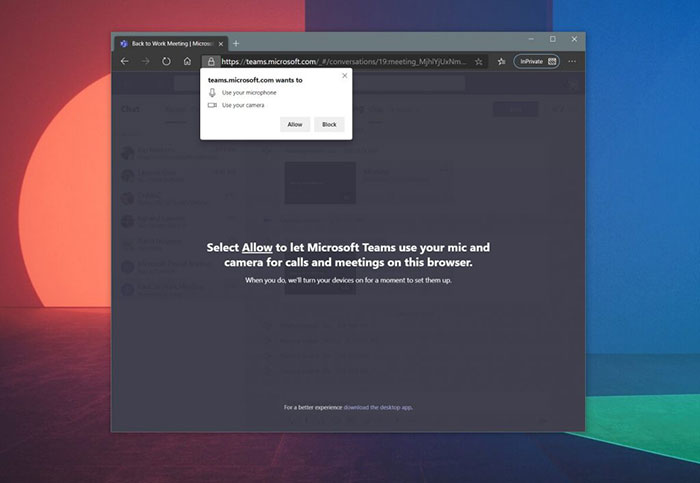Open a new browser tab
The width and height of the screenshot is (700, 483).
pyautogui.click(x=236, y=43)
